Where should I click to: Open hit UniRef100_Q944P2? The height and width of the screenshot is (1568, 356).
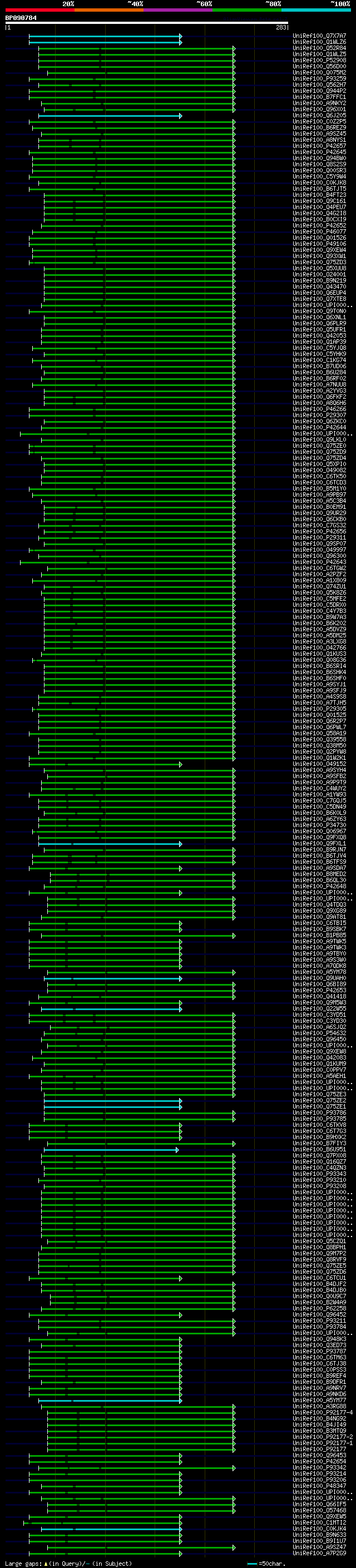319,91
